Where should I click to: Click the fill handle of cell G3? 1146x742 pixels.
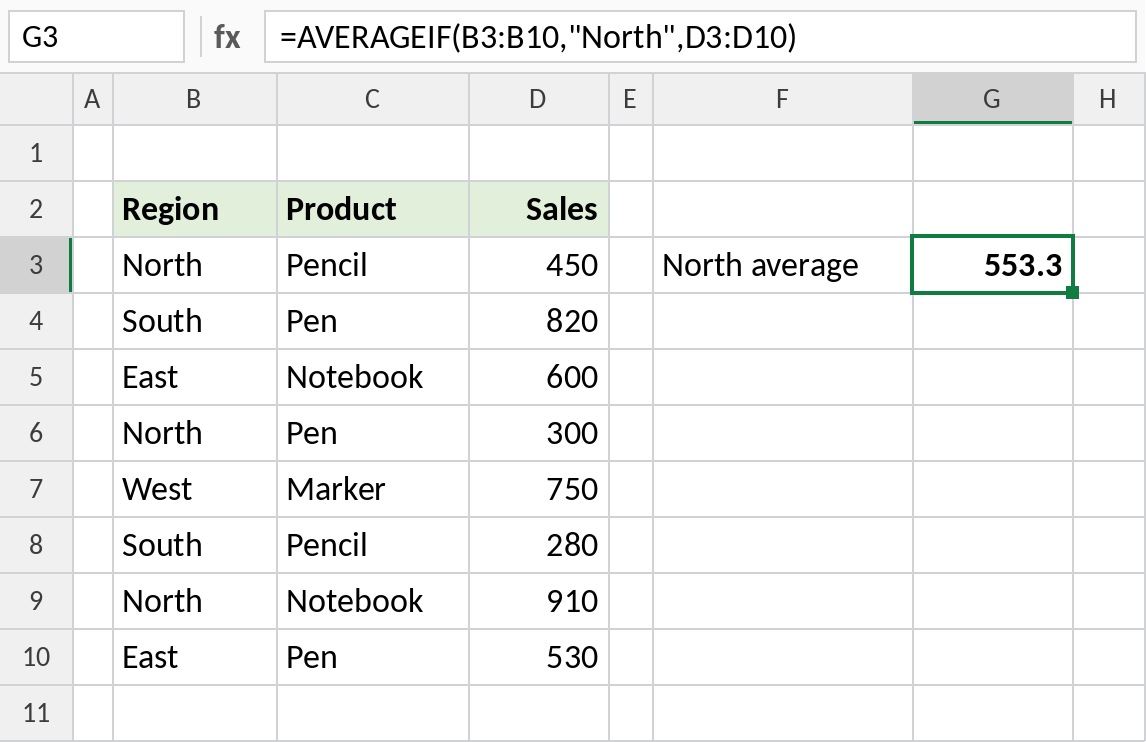click(1072, 292)
